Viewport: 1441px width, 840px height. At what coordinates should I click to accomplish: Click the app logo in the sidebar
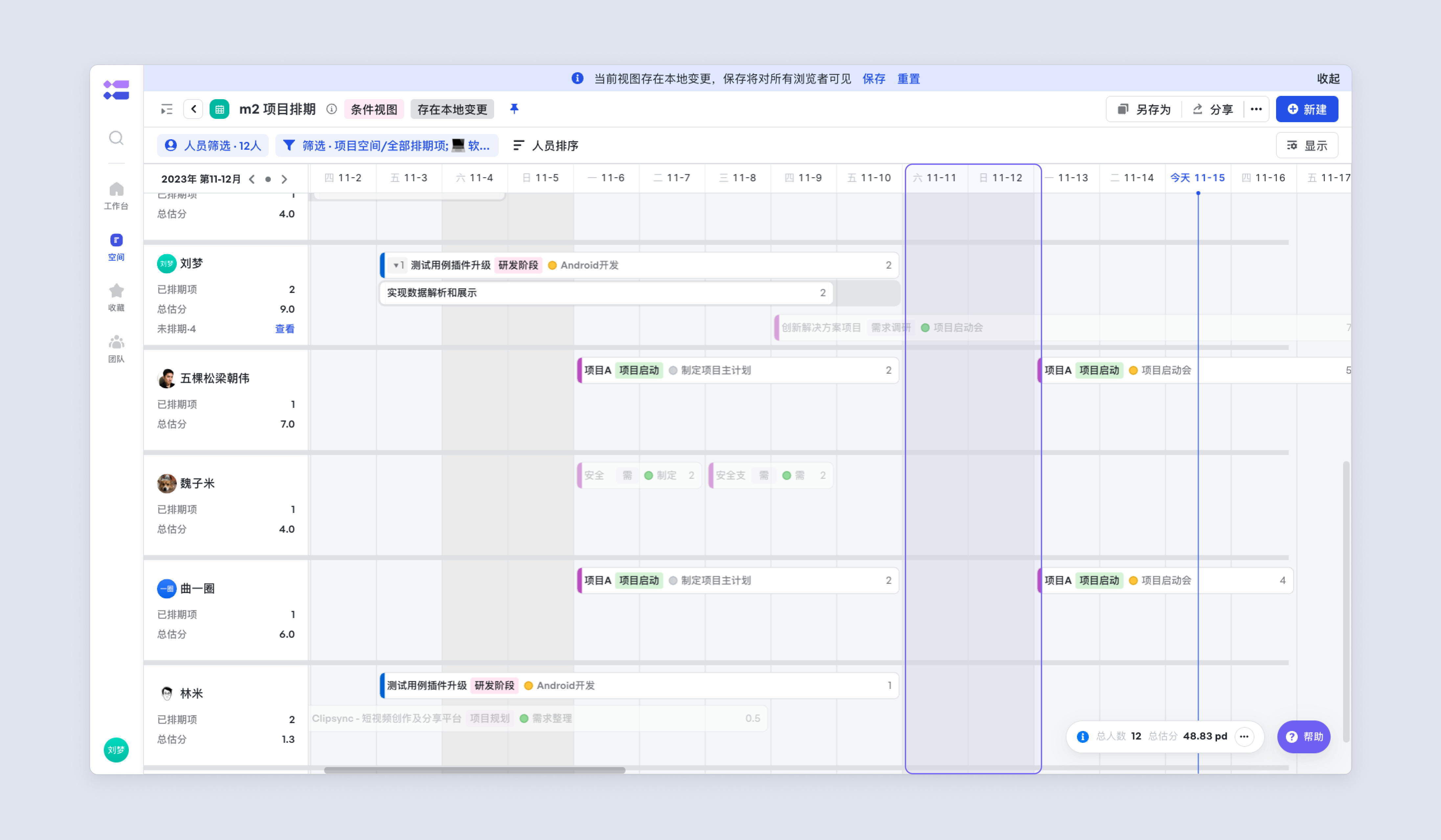coord(116,90)
